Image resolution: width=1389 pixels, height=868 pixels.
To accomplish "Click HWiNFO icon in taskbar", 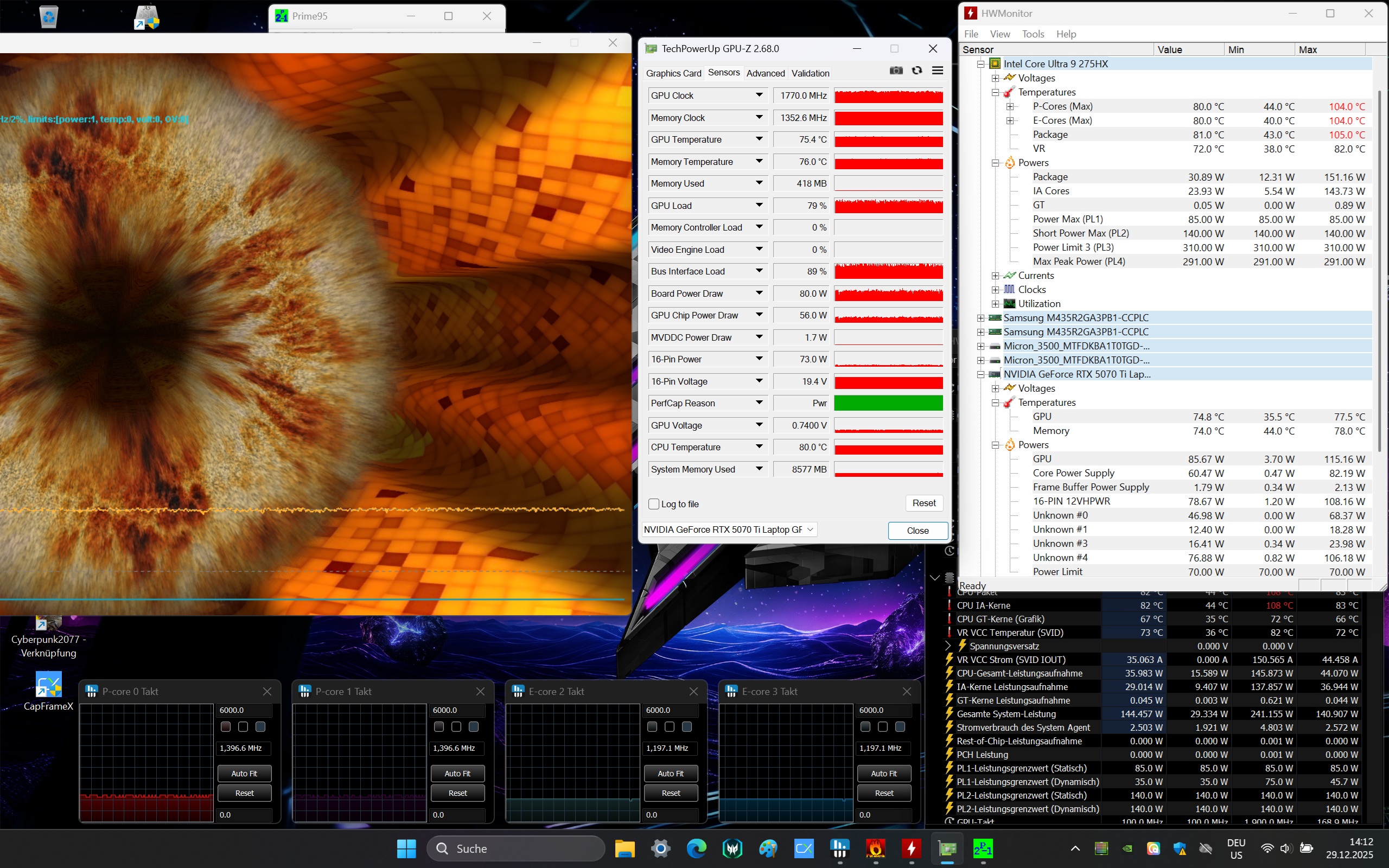I will click(840, 848).
